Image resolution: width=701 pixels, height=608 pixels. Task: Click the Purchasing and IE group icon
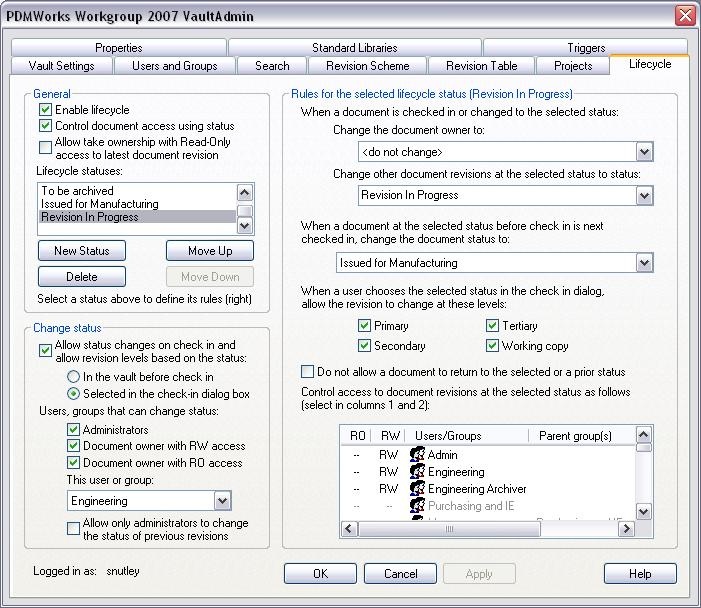417,505
